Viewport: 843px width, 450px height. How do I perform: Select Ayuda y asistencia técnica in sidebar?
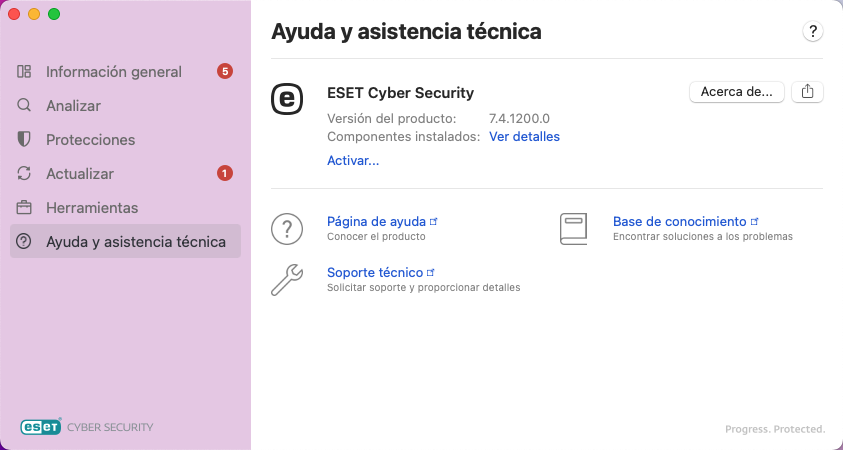tap(135, 242)
